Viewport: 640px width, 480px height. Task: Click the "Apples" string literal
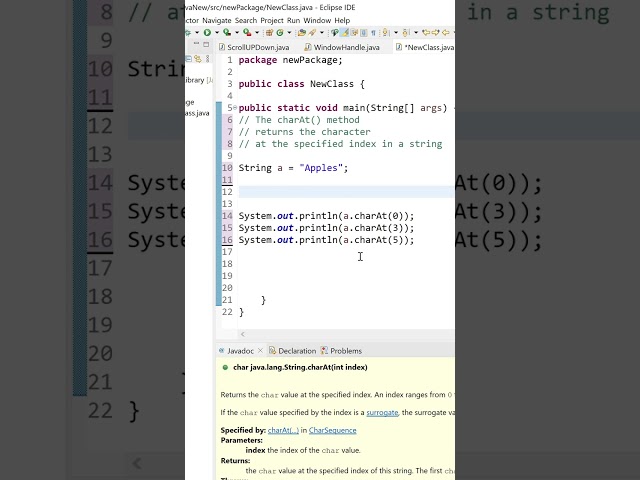pyautogui.click(x=321, y=168)
